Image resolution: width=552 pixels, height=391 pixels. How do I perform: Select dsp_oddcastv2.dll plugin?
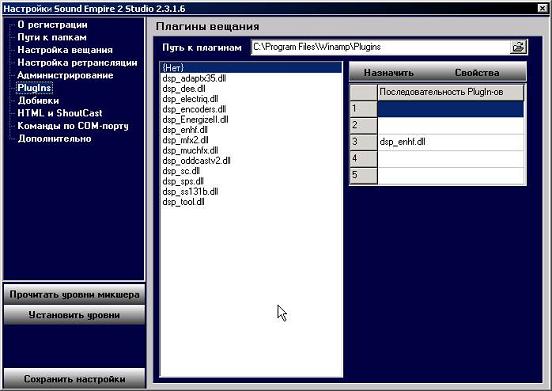(x=251, y=161)
